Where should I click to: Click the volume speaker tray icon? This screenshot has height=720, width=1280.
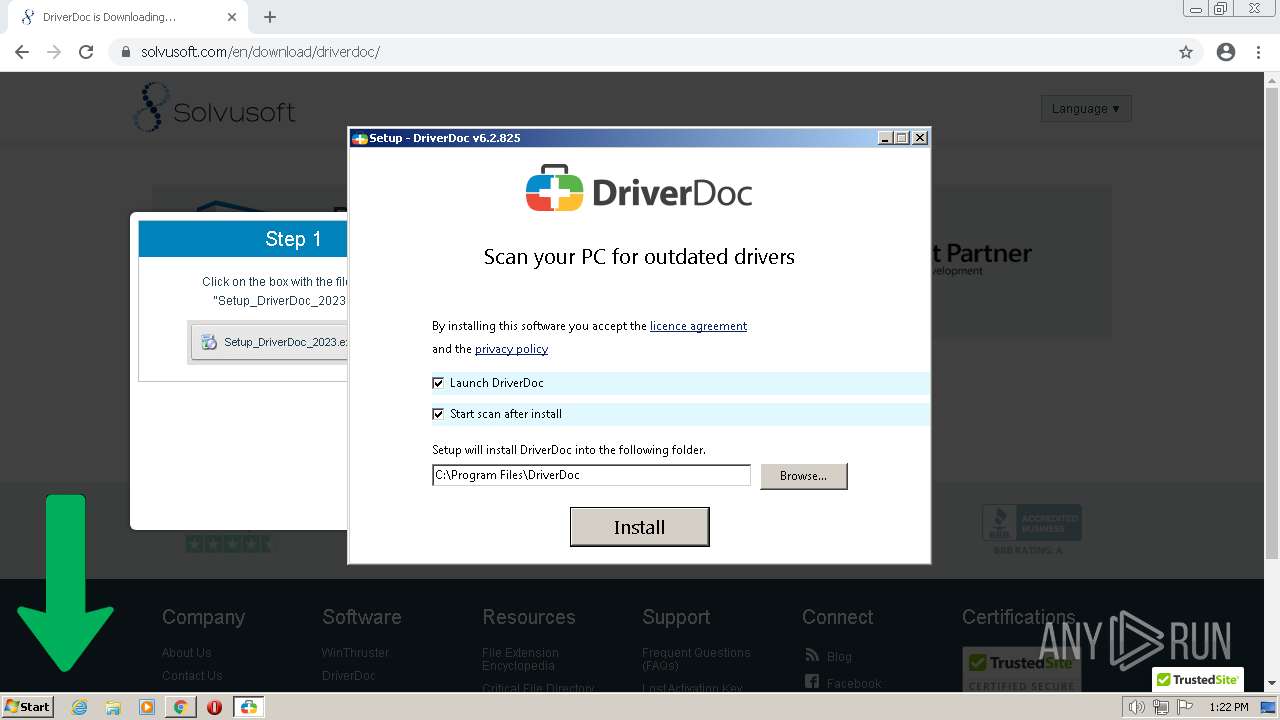(x=1136, y=707)
